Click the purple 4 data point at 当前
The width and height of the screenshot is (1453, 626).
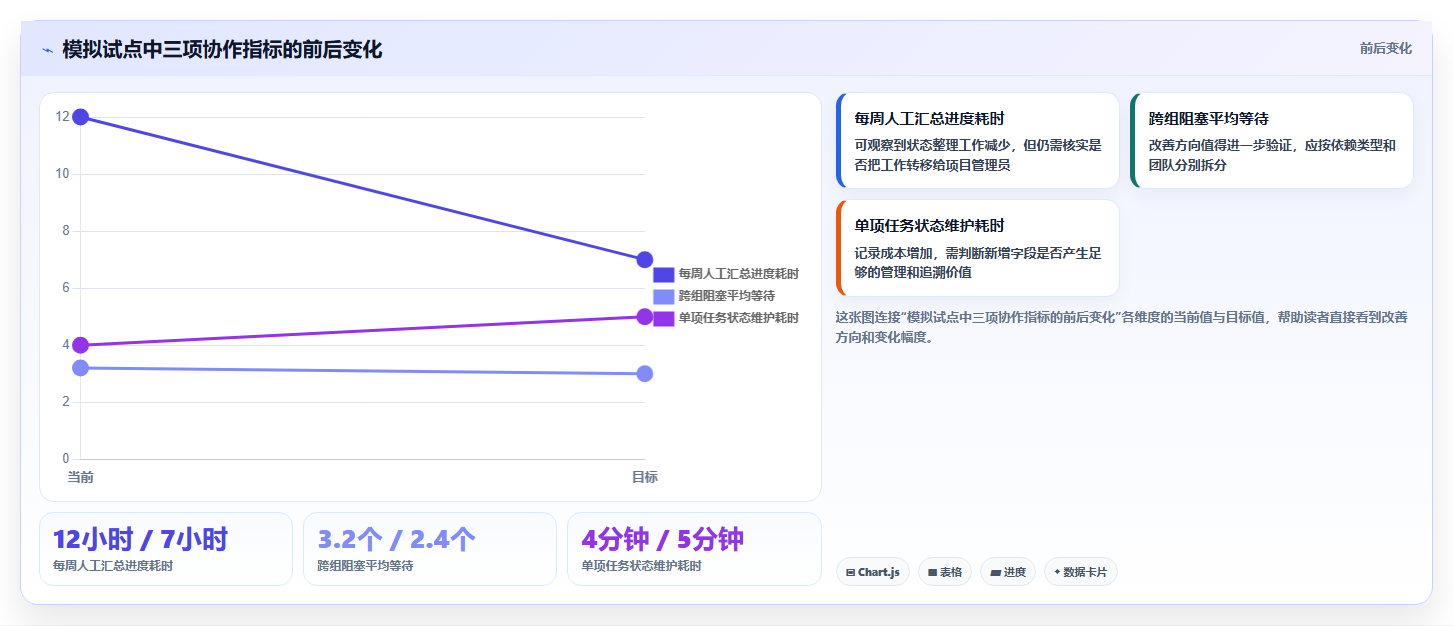[81, 345]
